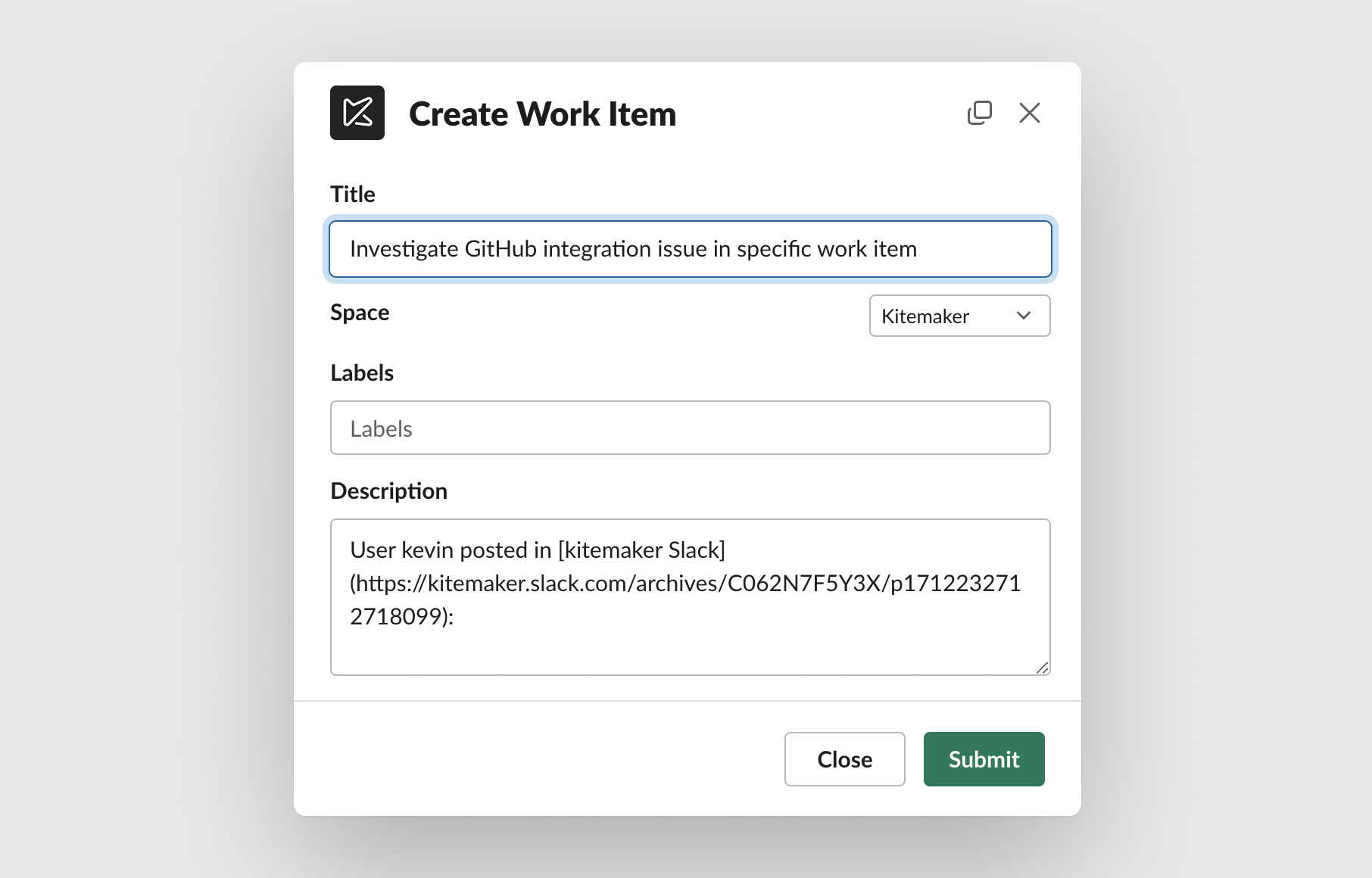Click the X icon to dismiss the dialog
Image resolution: width=1372 pixels, height=878 pixels.
(x=1029, y=112)
